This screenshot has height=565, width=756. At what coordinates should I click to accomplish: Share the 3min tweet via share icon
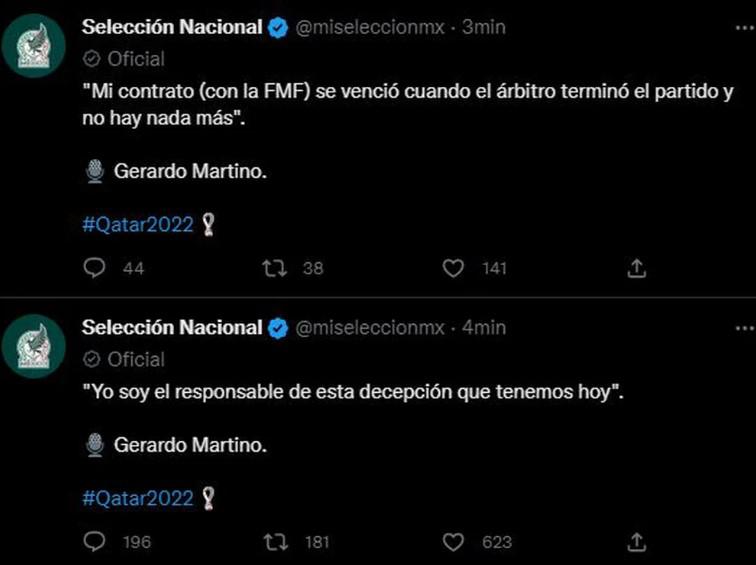[x=637, y=268]
